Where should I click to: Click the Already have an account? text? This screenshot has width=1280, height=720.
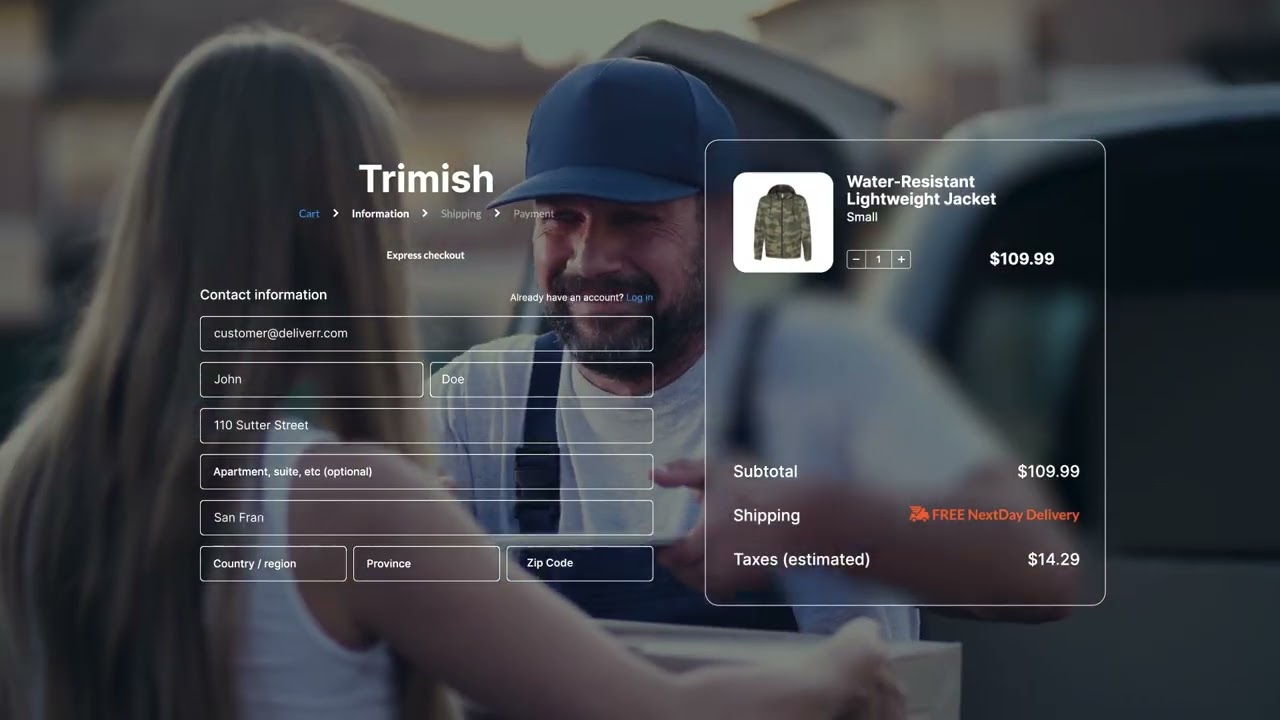click(566, 297)
